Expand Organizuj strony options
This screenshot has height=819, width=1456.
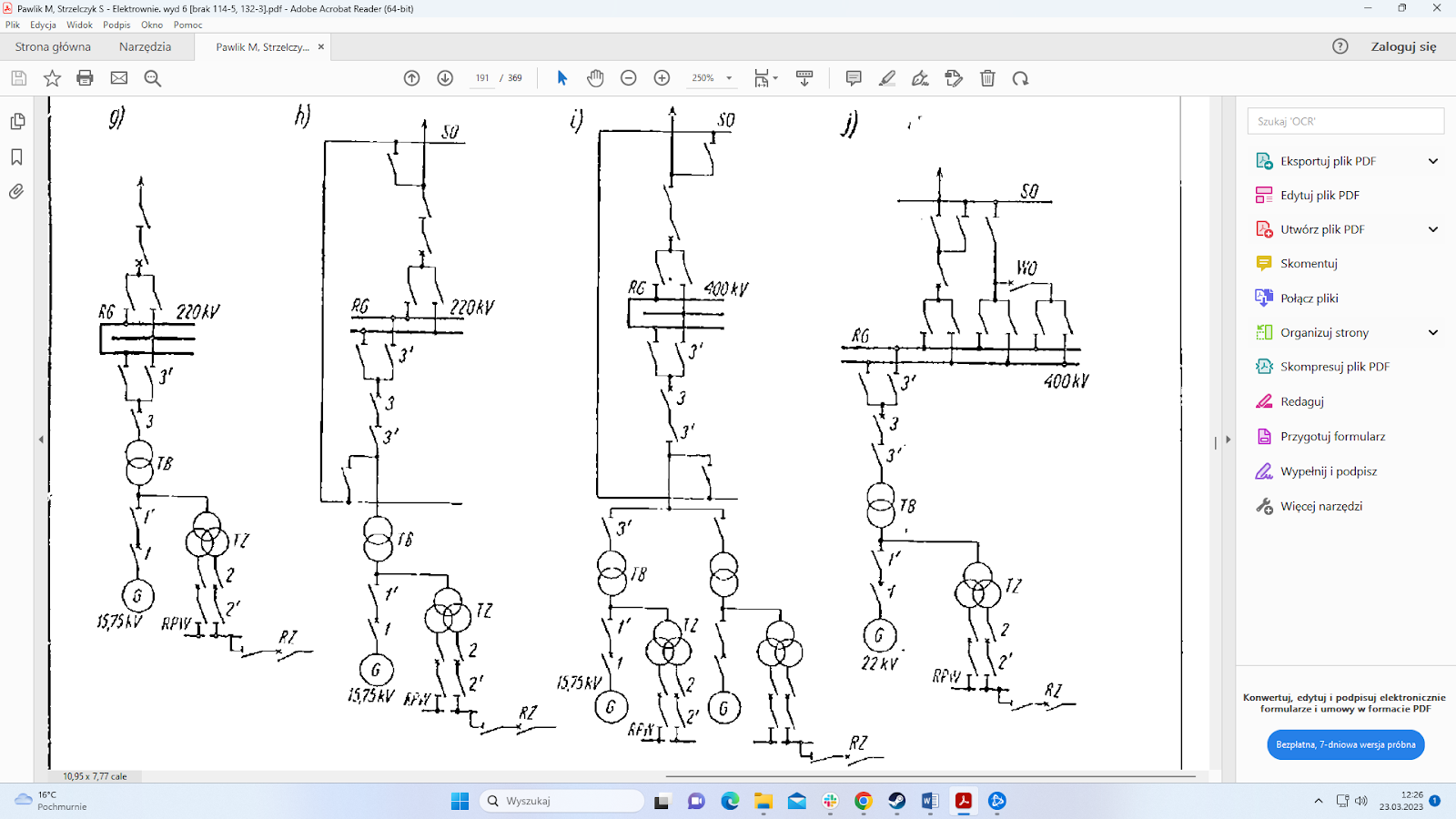tap(1432, 333)
